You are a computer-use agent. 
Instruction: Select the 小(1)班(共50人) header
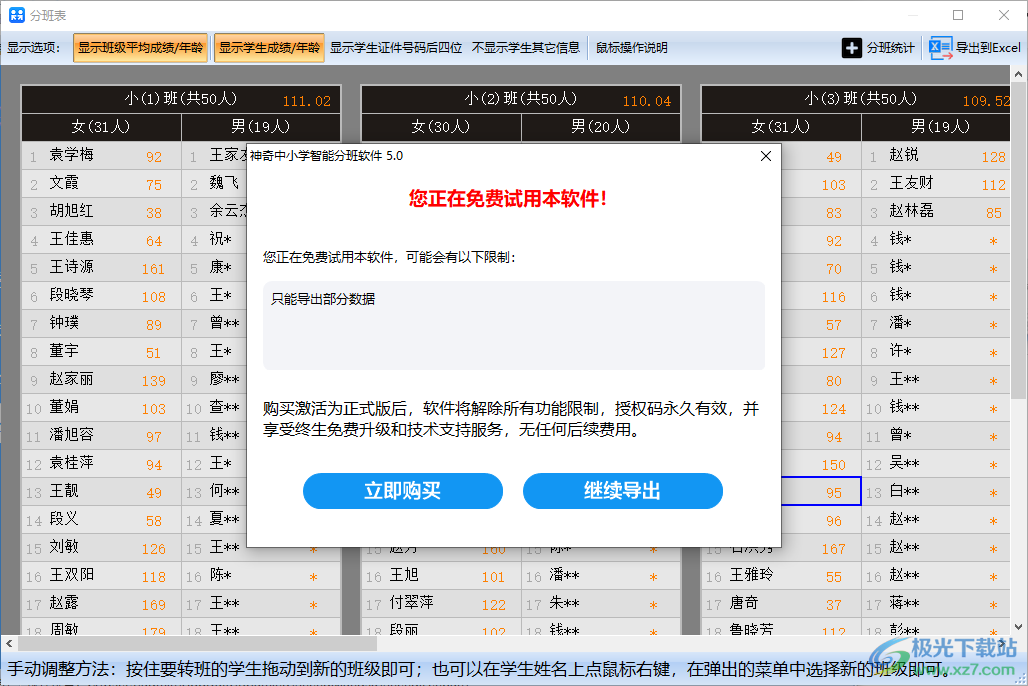(181, 99)
